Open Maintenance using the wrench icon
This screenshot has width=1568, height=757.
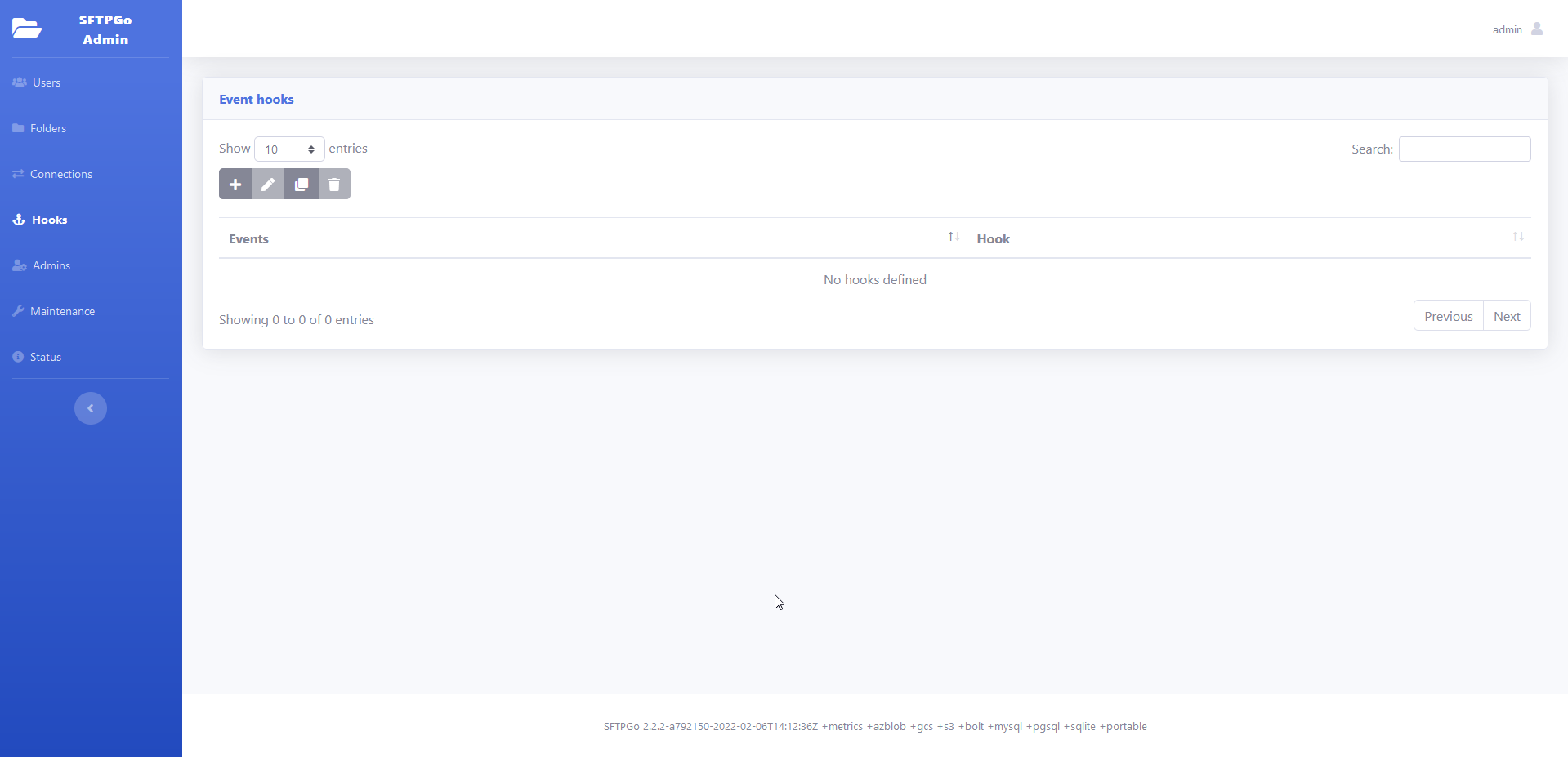point(20,310)
